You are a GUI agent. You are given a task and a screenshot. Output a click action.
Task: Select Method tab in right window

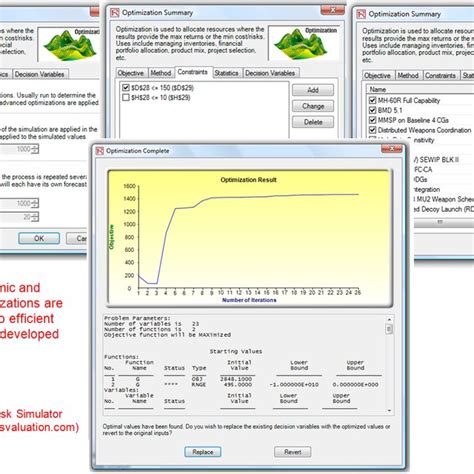pyautogui.click(x=408, y=76)
